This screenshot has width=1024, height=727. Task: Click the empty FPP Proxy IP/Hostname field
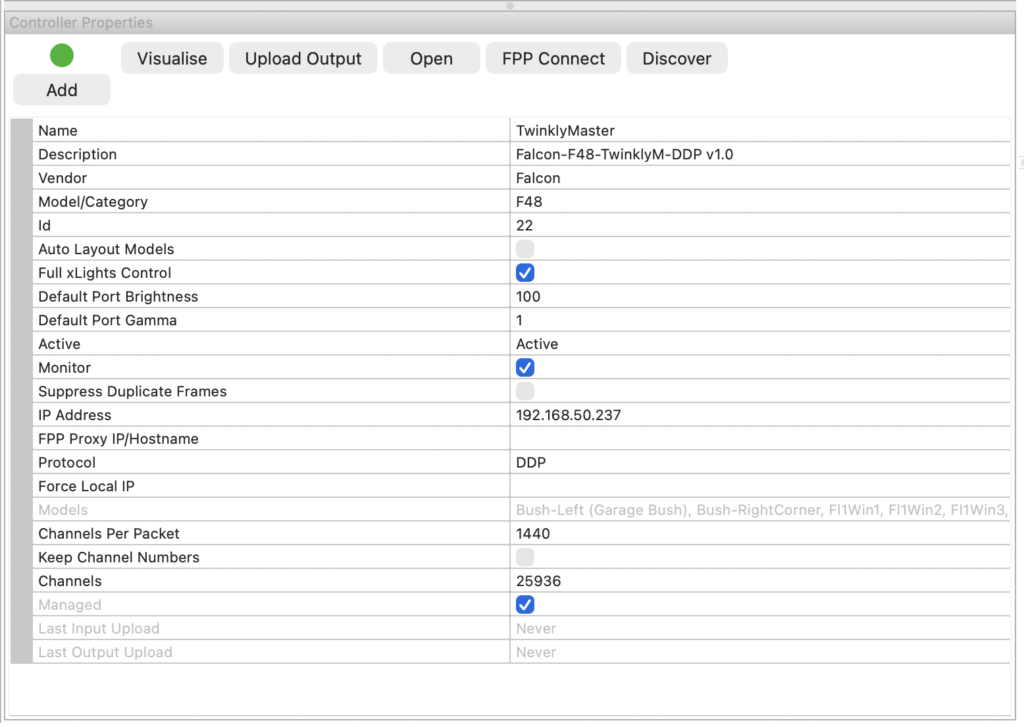point(760,439)
